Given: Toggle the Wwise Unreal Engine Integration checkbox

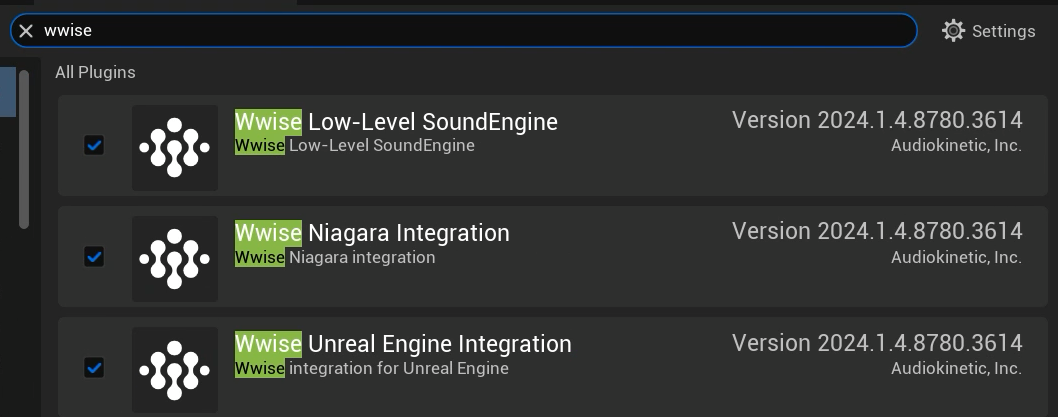Looking at the screenshot, I should pos(94,368).
